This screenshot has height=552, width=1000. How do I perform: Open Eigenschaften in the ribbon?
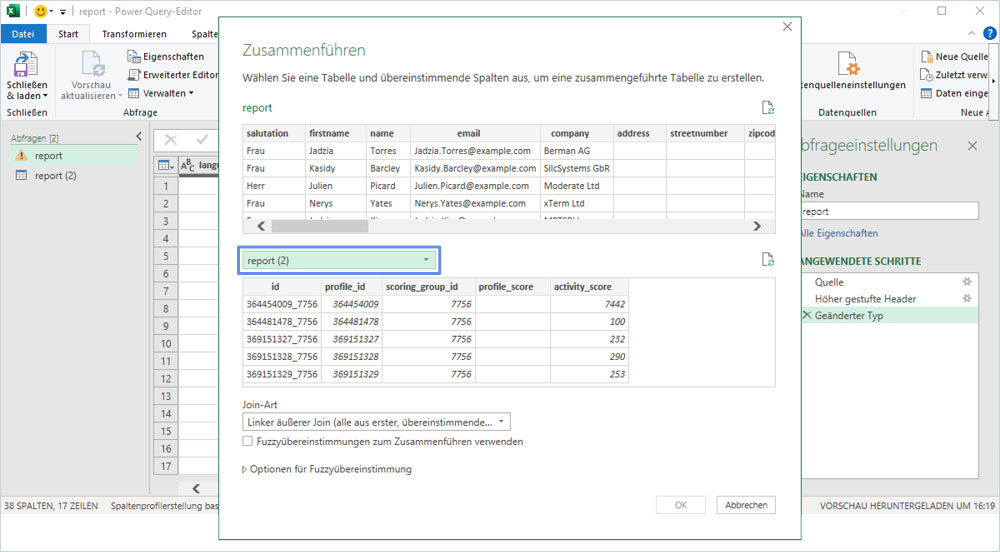(166, 57)
